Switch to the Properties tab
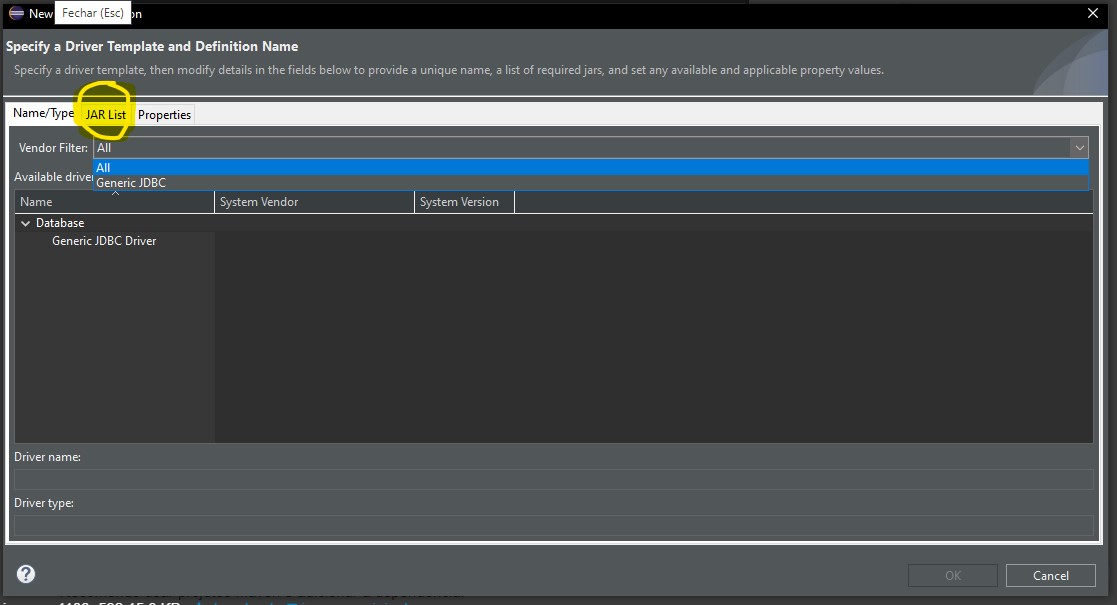 165,115
